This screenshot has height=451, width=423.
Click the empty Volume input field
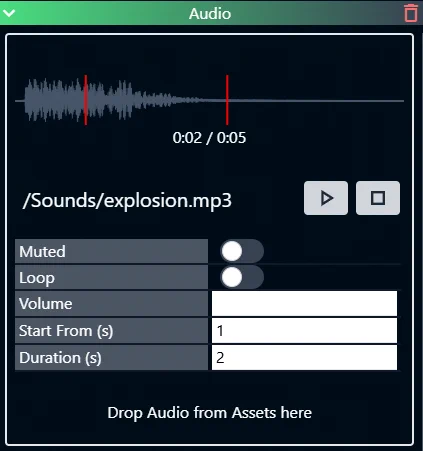pos(304,304)
